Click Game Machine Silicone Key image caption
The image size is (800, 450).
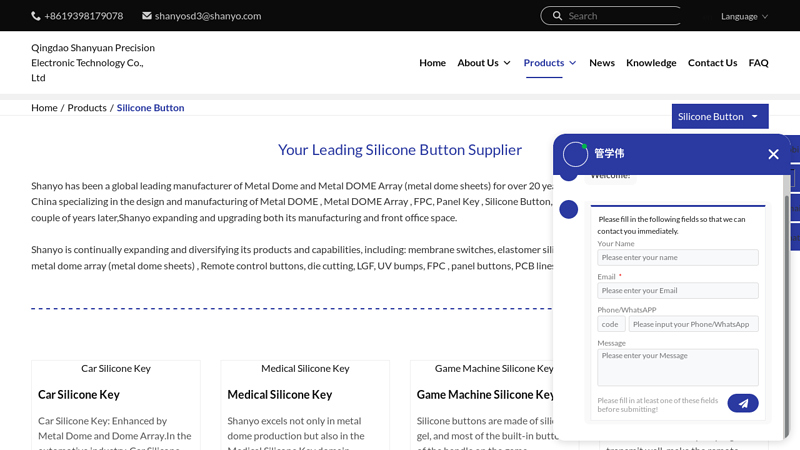tap(494, 368)
